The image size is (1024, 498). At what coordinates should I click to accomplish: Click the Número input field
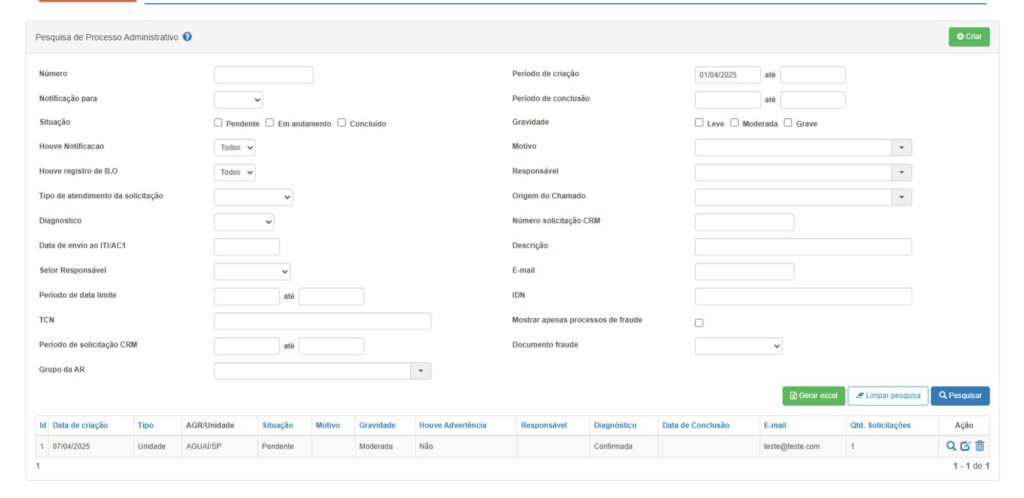(x=263, y=75)
